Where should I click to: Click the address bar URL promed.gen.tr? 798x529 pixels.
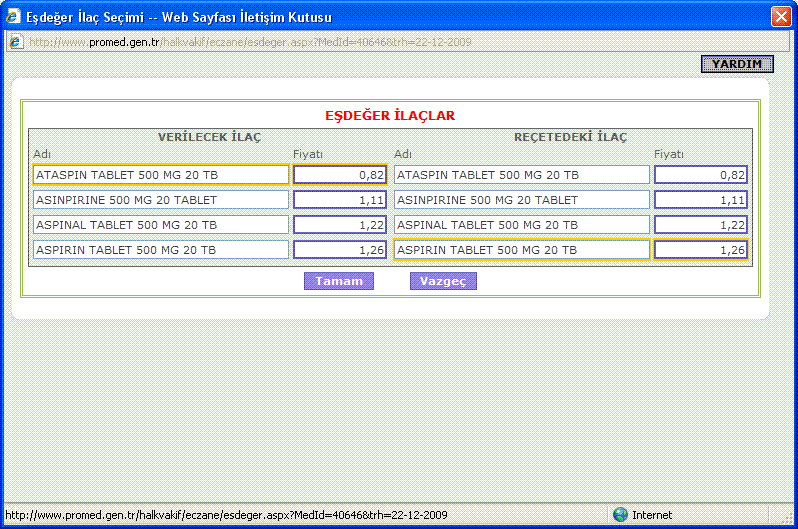point(250,42)
